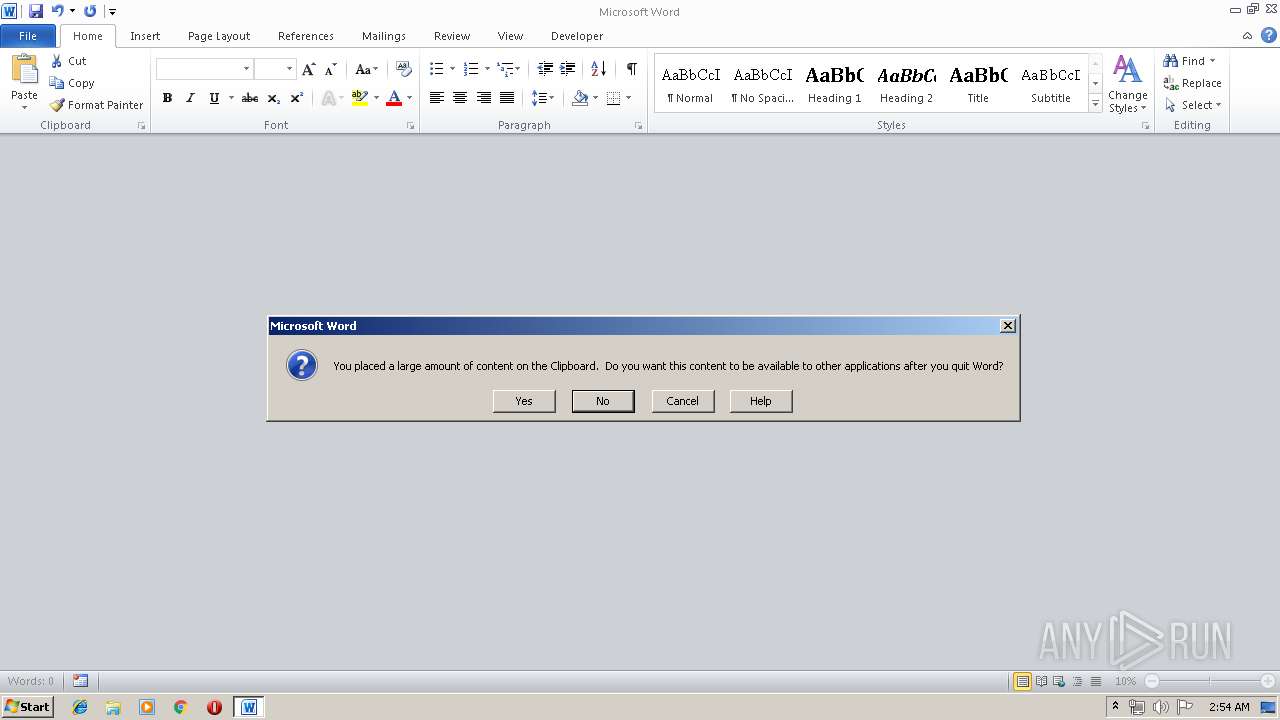This screenshot has height=720, width=1280.
Task: Click the Numbering list icon
Action: [471, 69]
